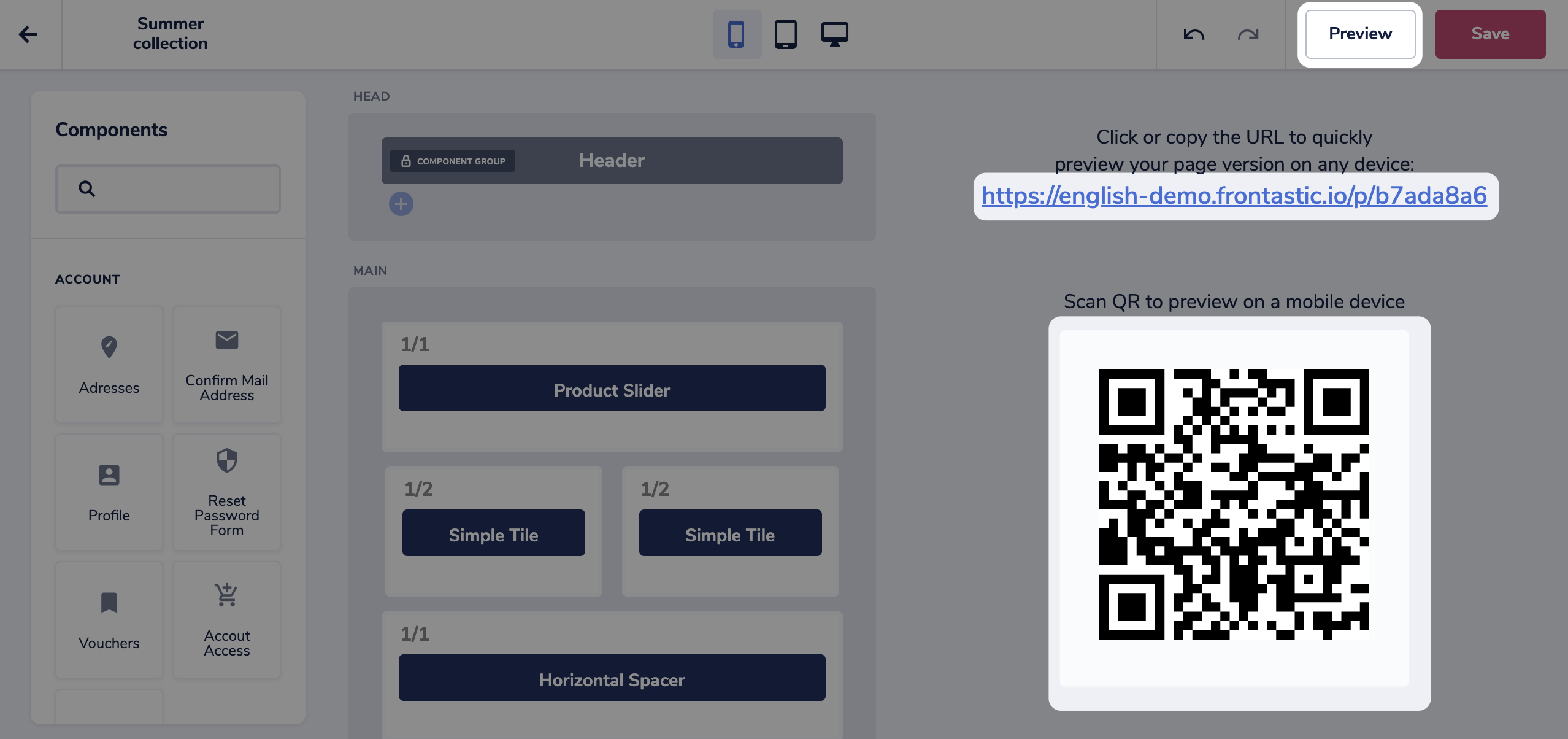Click the ACCOUNT section heading
The image size is (1568, 739).
(88, 279)
